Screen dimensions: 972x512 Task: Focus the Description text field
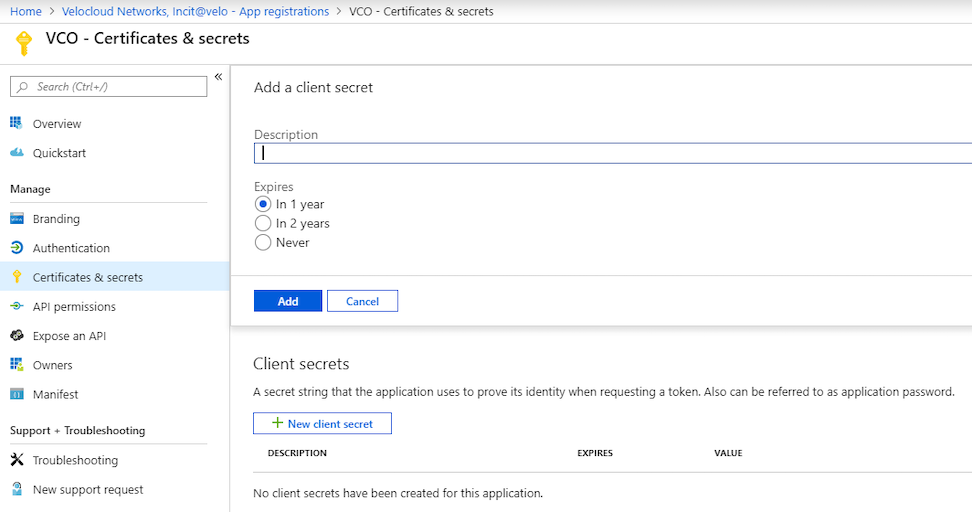tap(612, 153)
